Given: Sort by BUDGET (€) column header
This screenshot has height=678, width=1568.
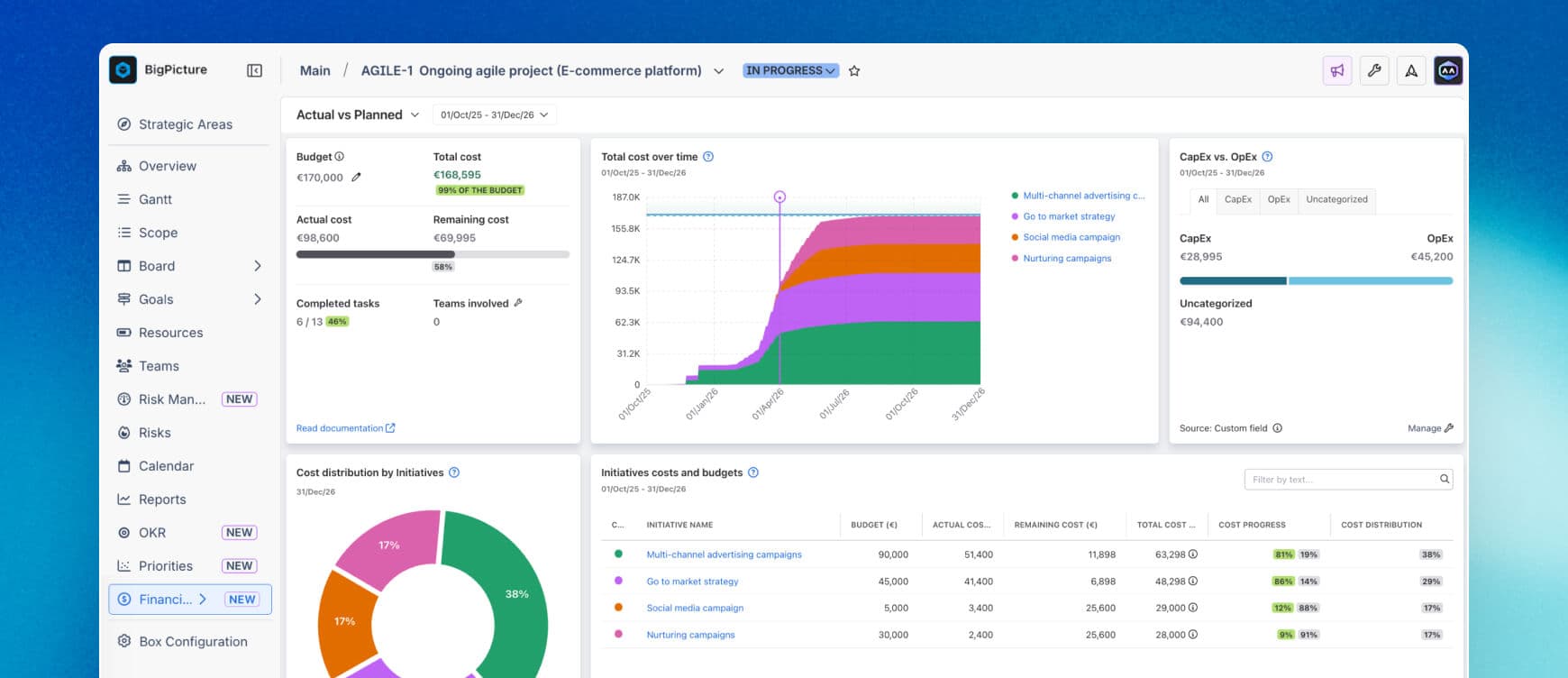Looking at the screenshot, I should (x=874, y=525).
